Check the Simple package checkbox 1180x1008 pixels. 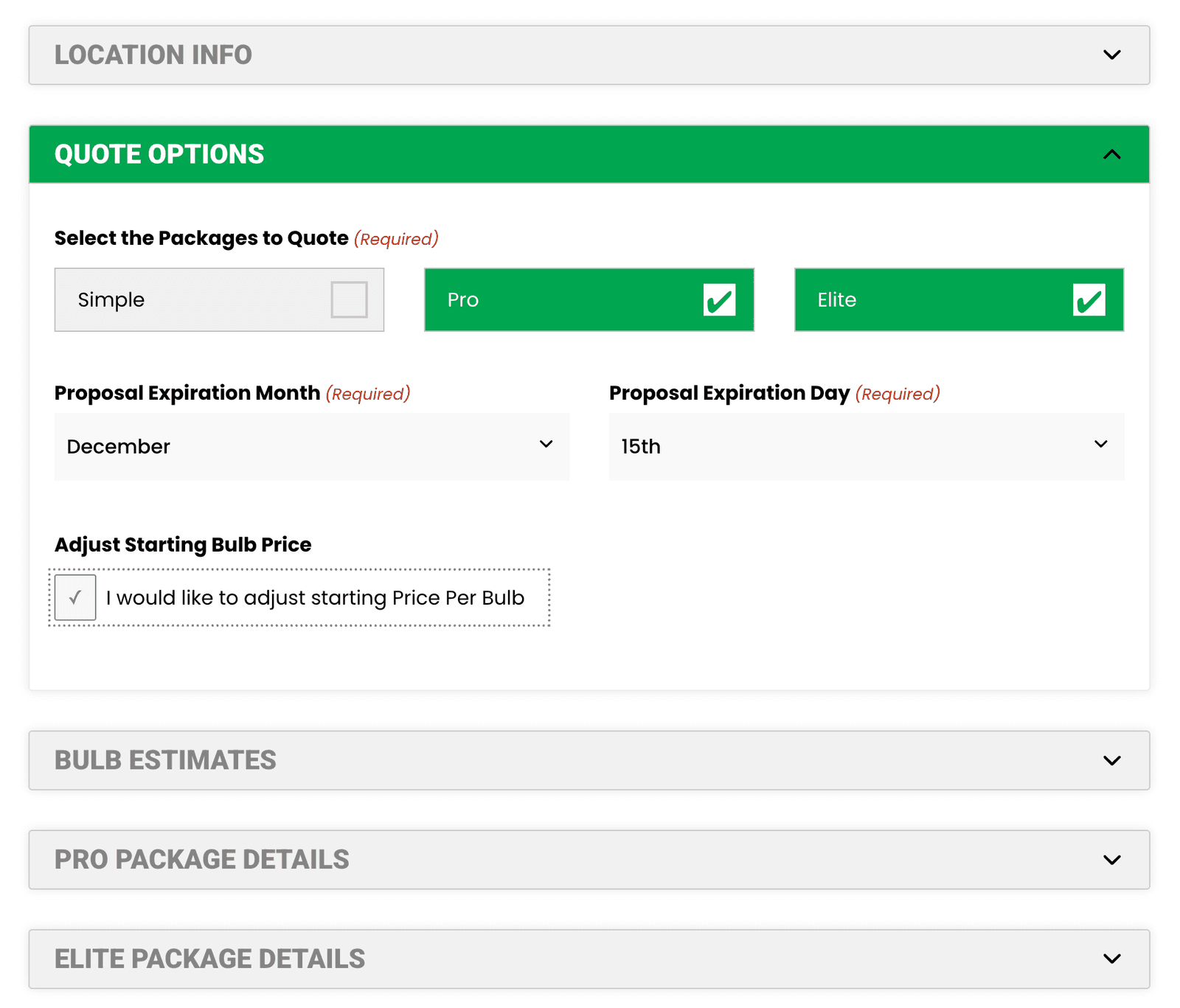pos(349,299)
